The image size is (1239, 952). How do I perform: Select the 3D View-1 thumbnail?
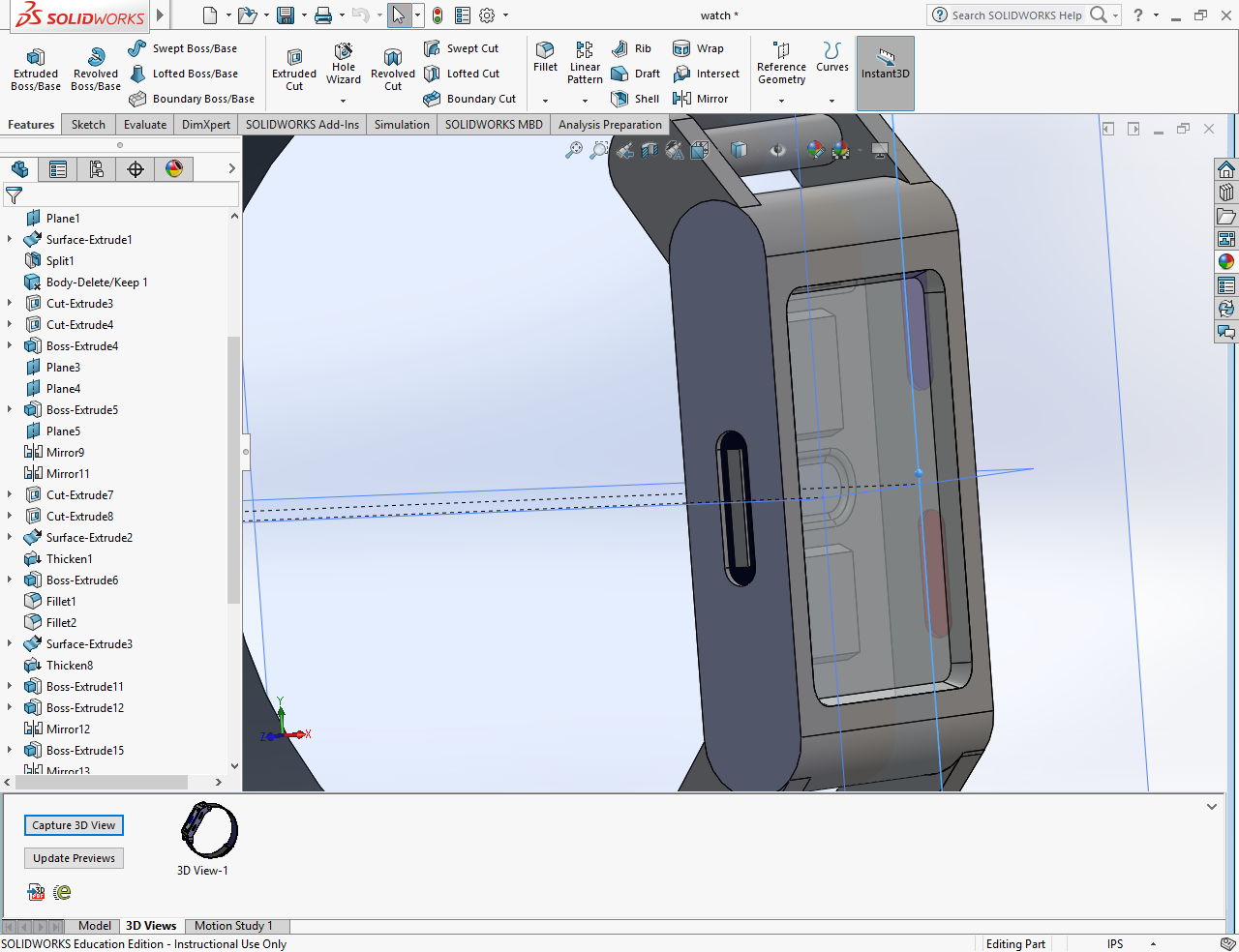coord(208,831)
